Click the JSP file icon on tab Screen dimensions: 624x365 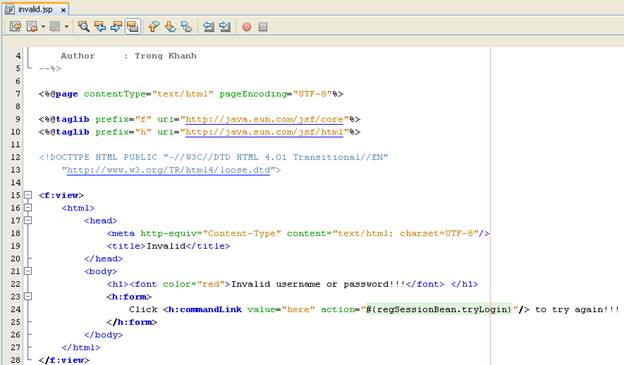coord(10,9)
